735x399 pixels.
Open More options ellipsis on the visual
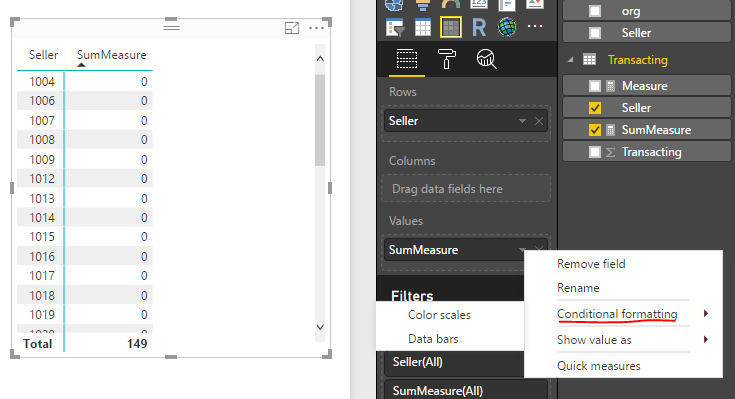click(316, 28)
